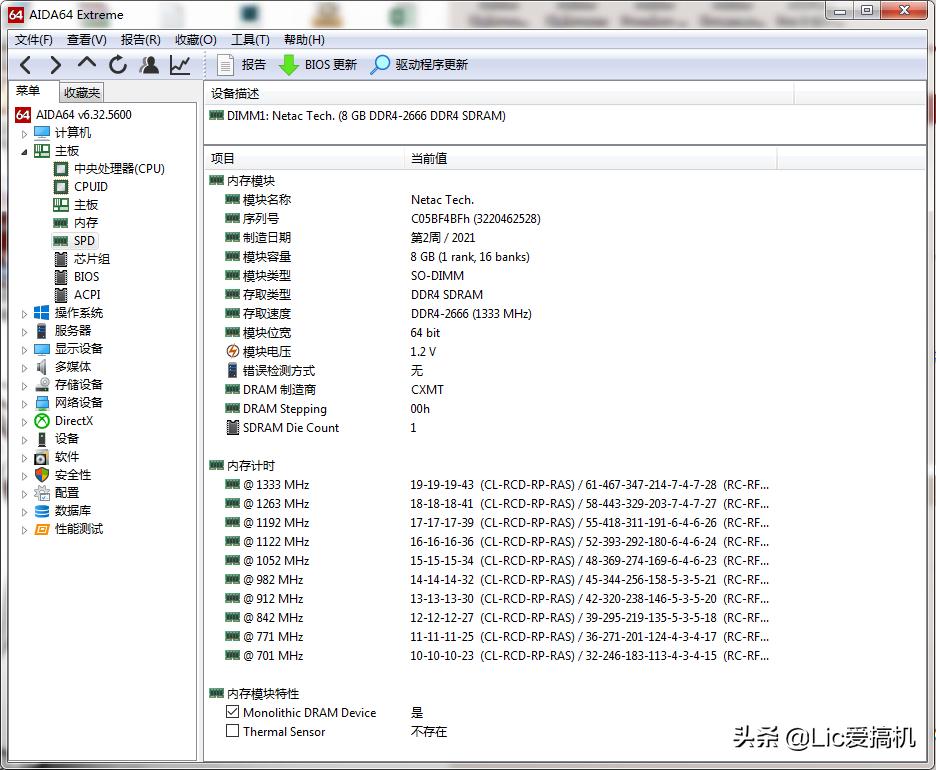Open the 报告(R) menu

click(x=140, y=39)
